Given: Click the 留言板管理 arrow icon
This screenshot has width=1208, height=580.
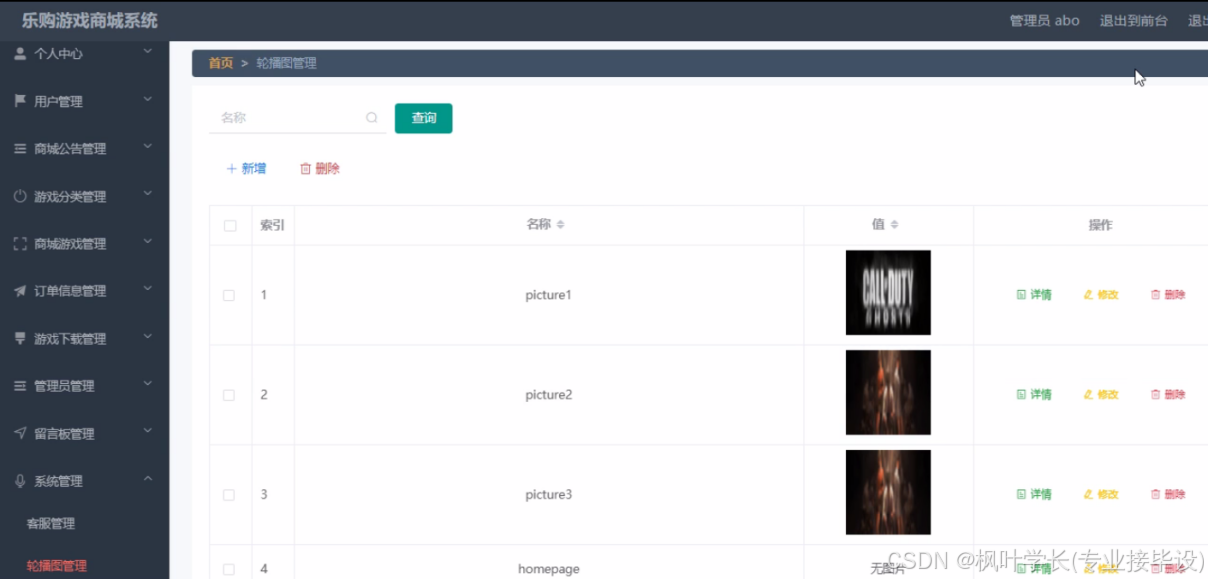Looking at the screenshot, I should point(20,433).
